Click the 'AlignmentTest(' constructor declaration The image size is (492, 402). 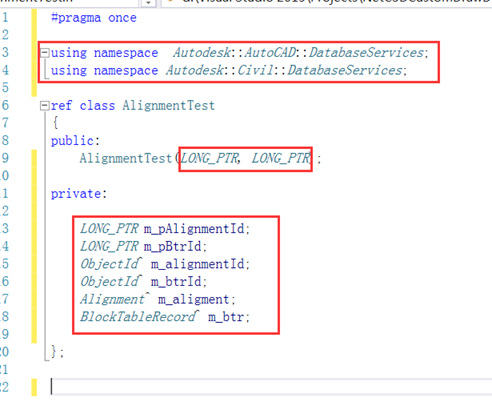pos(130,159)
